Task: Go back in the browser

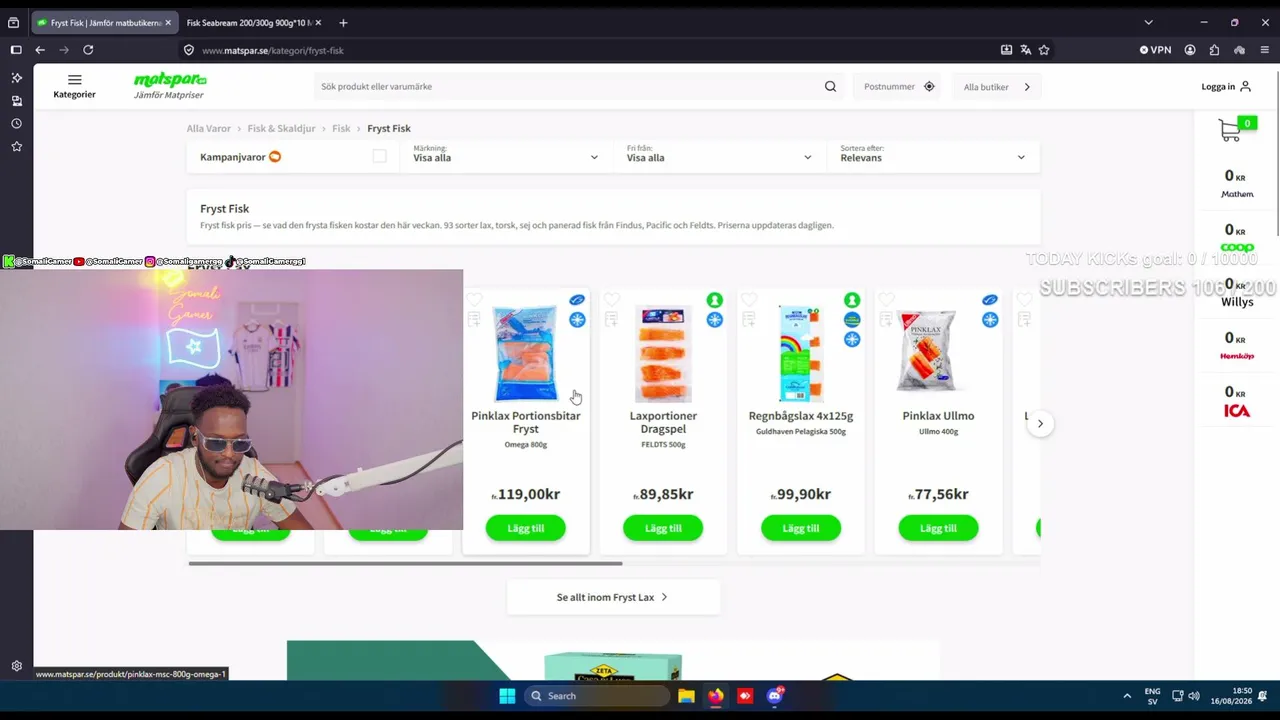Action: pos(40,50)
